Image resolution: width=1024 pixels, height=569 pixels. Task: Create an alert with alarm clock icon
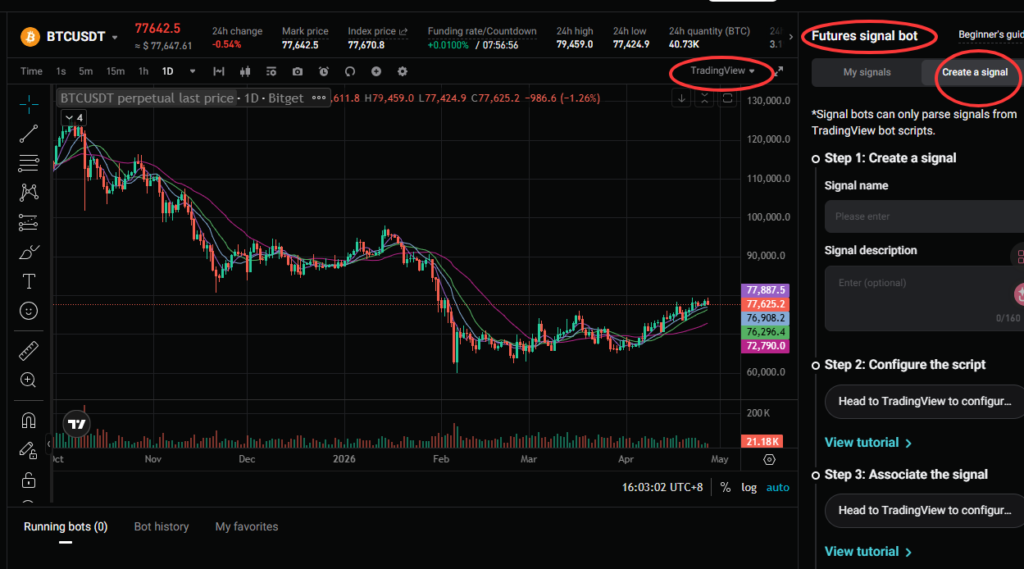tap(323, 71)
